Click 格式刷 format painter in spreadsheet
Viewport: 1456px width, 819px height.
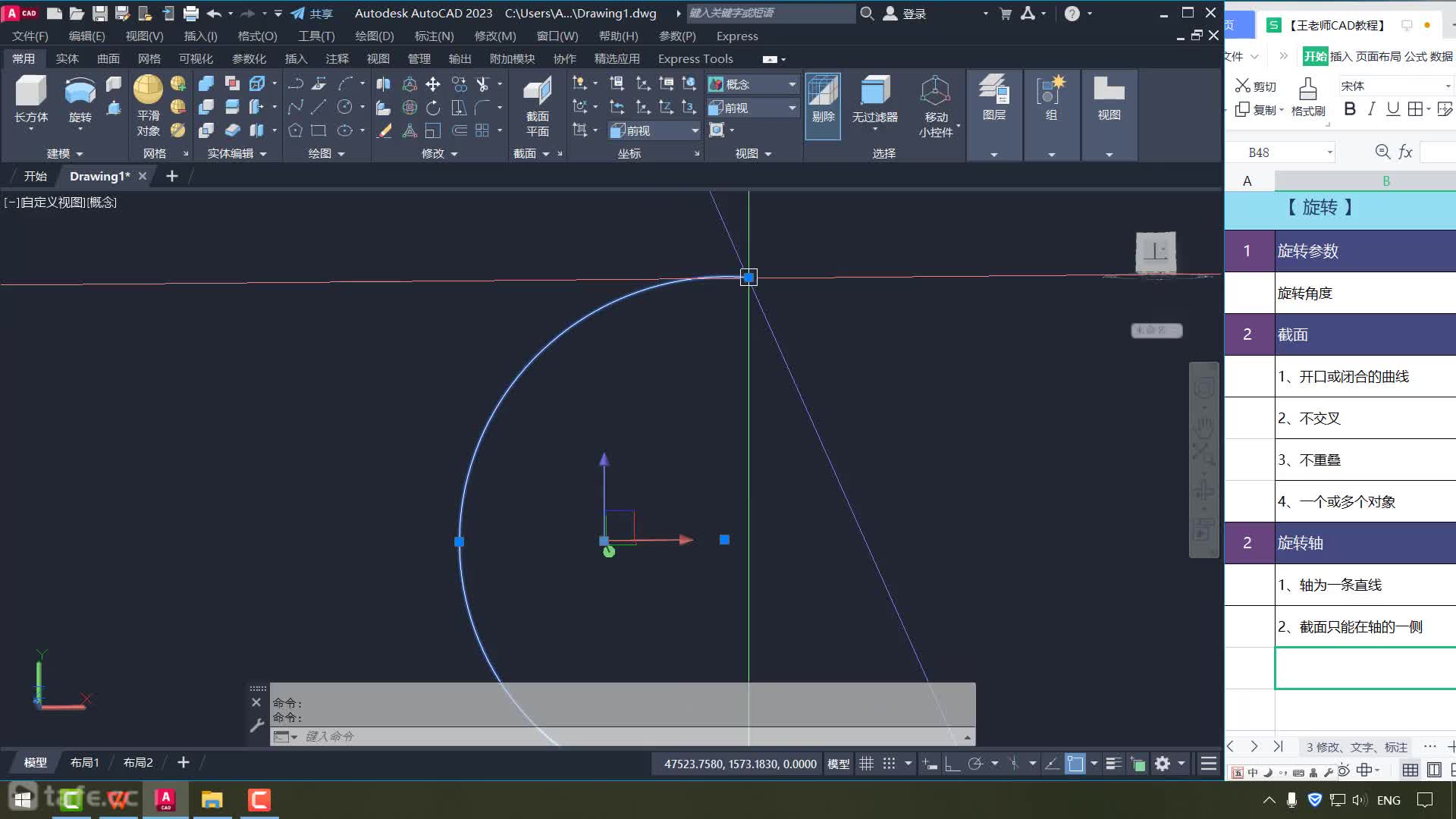1308,97
